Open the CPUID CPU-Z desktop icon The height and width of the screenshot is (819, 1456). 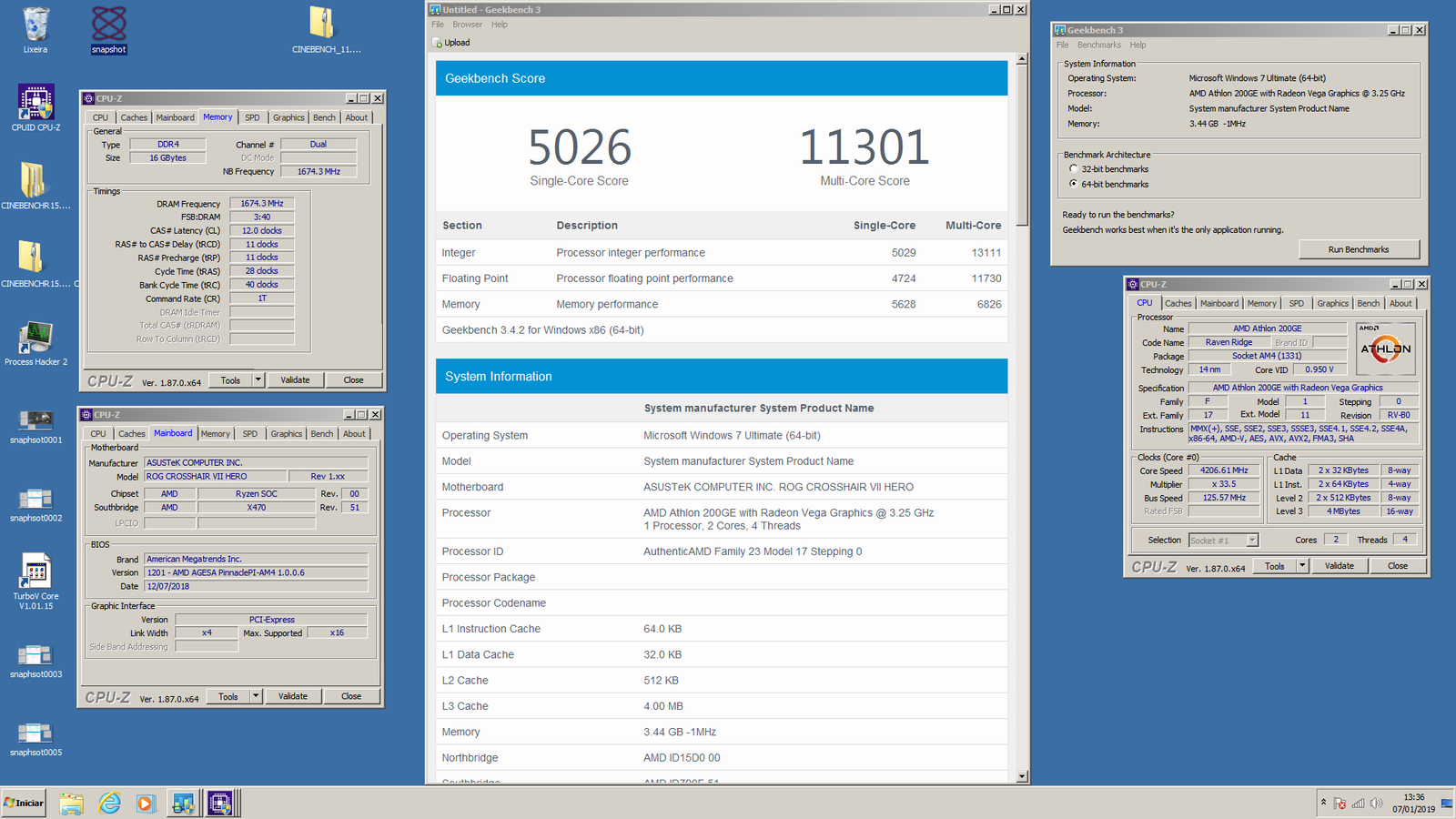click(x=35, y=104)
